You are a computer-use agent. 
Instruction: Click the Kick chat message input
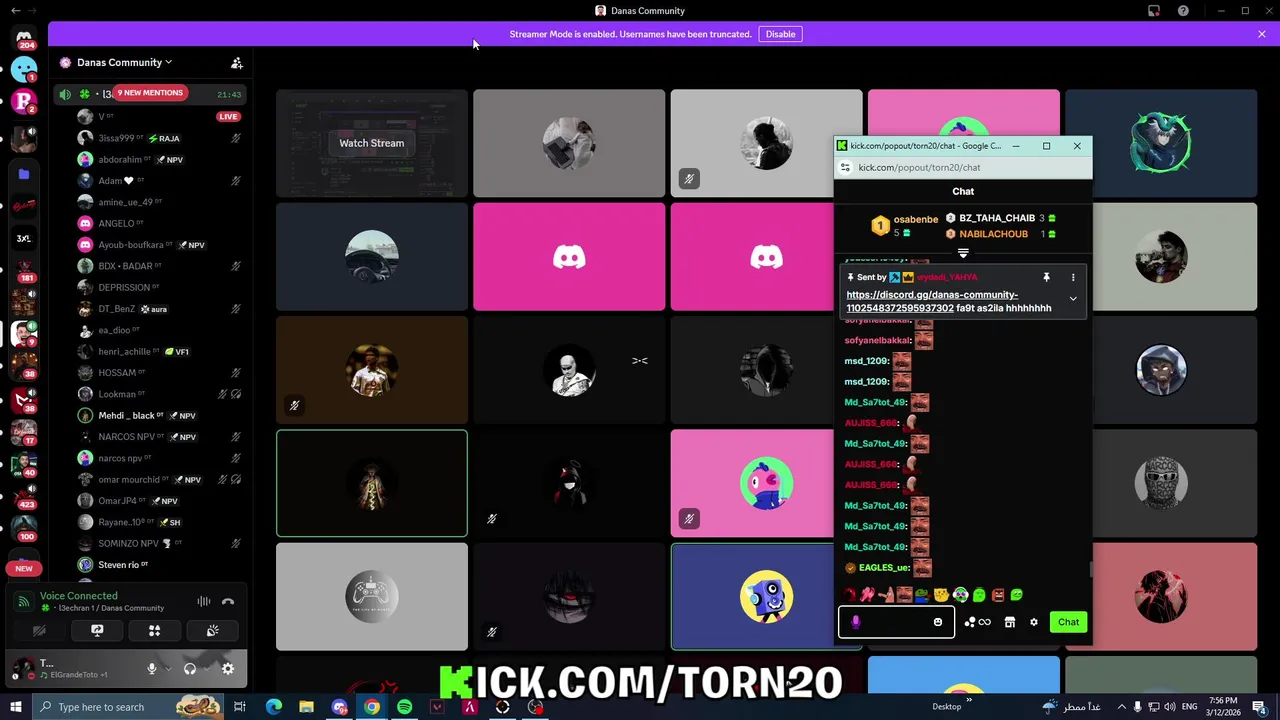tap(897, 622)
